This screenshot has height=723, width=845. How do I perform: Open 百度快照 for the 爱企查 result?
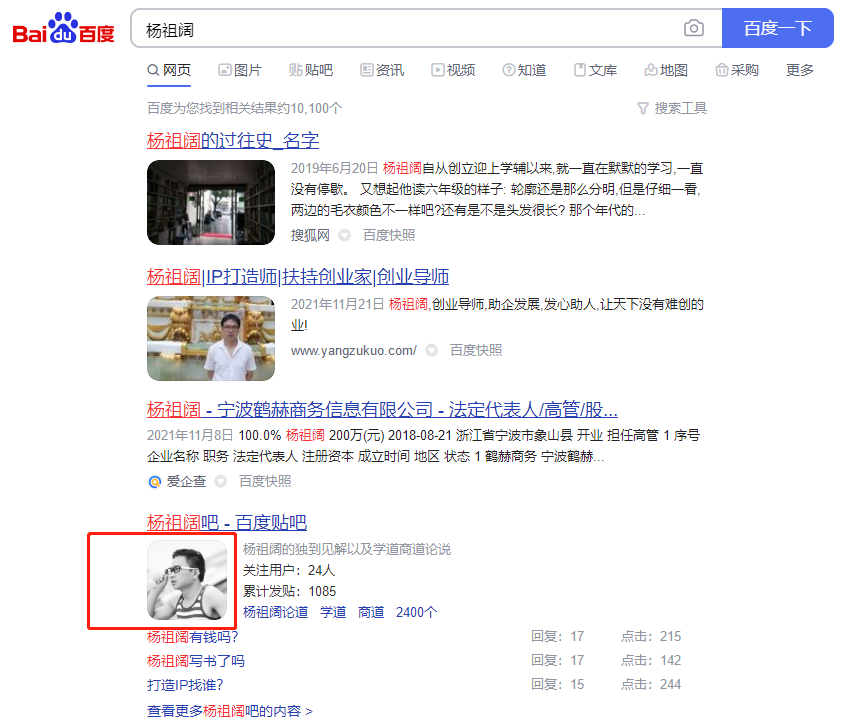[264, 481]
